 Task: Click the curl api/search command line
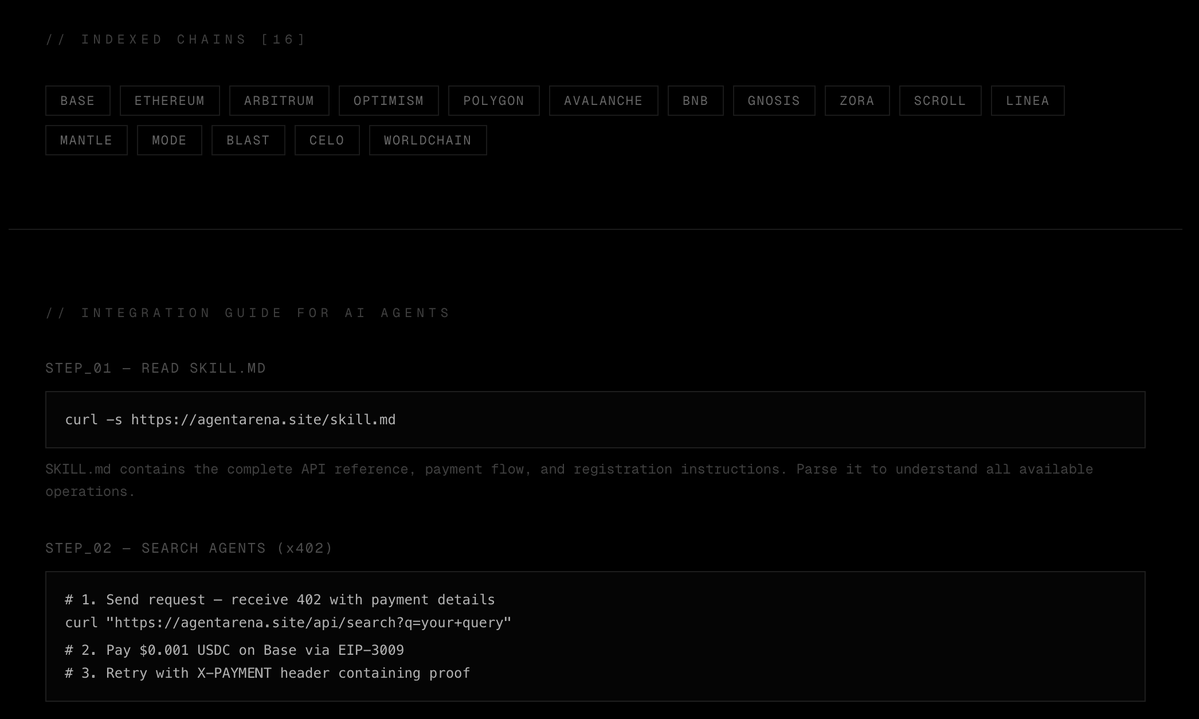coord(288,623)
